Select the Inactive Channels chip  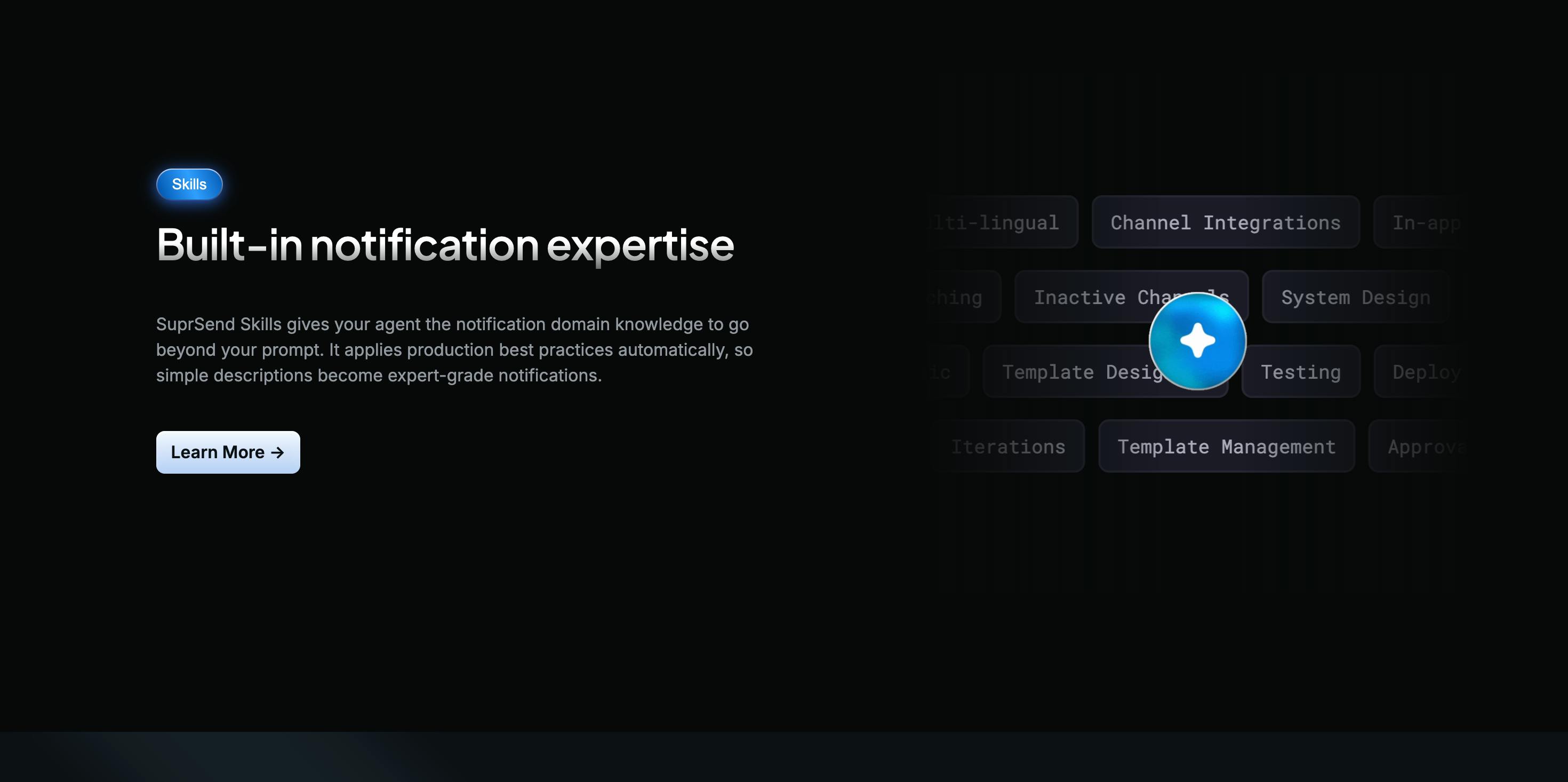1132,297
